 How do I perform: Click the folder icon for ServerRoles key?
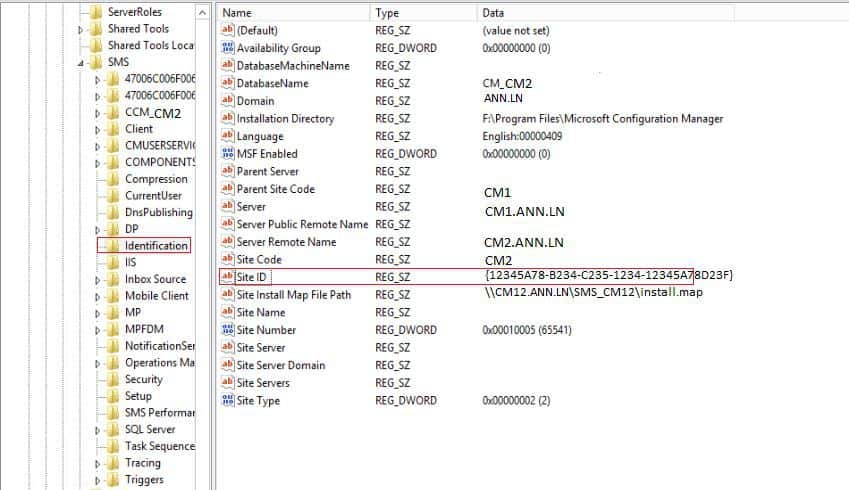pyautogui.click(x=95, y=12)
